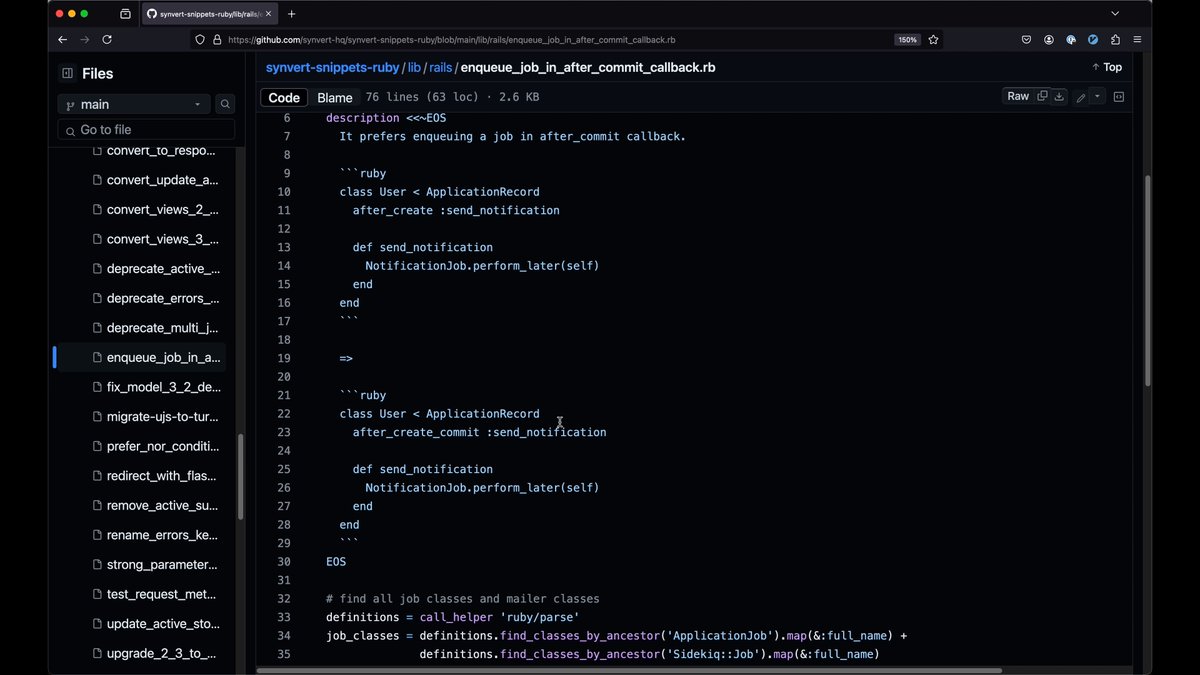Collapse the Files tree side panel icon
Viewport: 1200px width, 675px height.
coord(67,73)
